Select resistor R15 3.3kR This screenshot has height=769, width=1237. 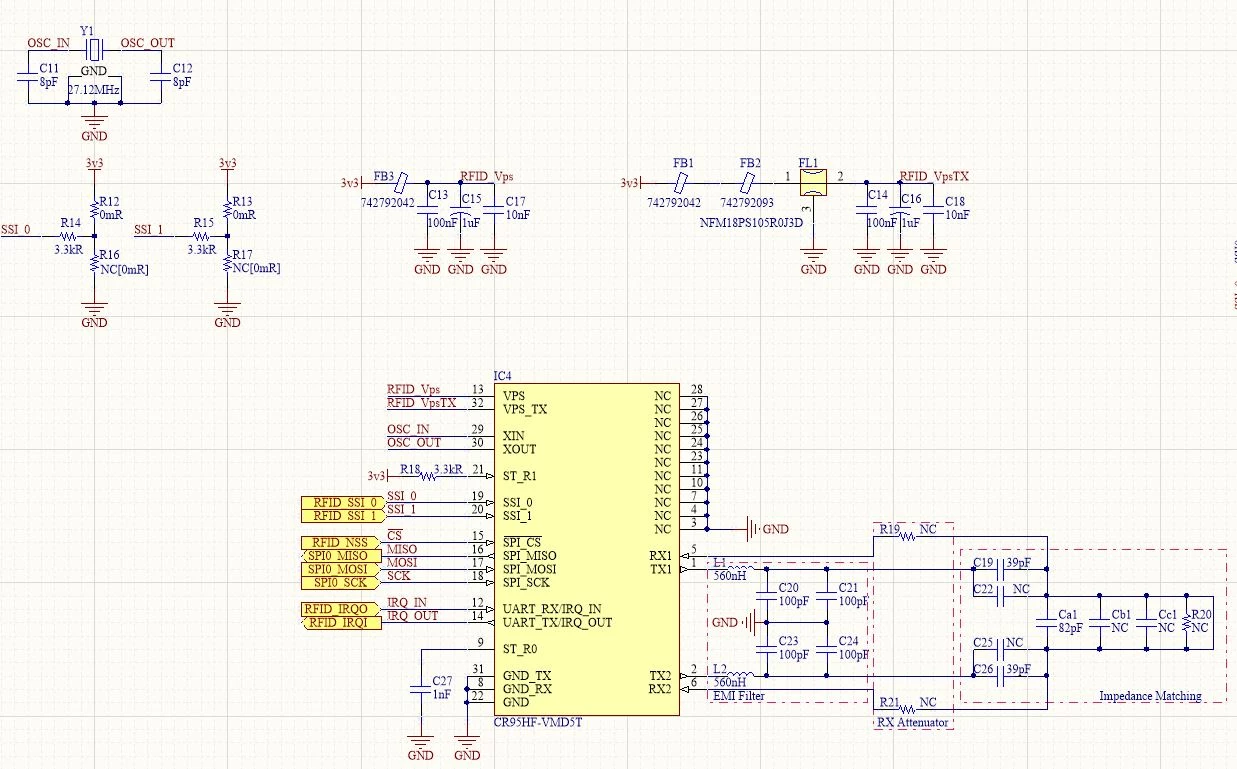pyautogui.click(x=202, y=235)
